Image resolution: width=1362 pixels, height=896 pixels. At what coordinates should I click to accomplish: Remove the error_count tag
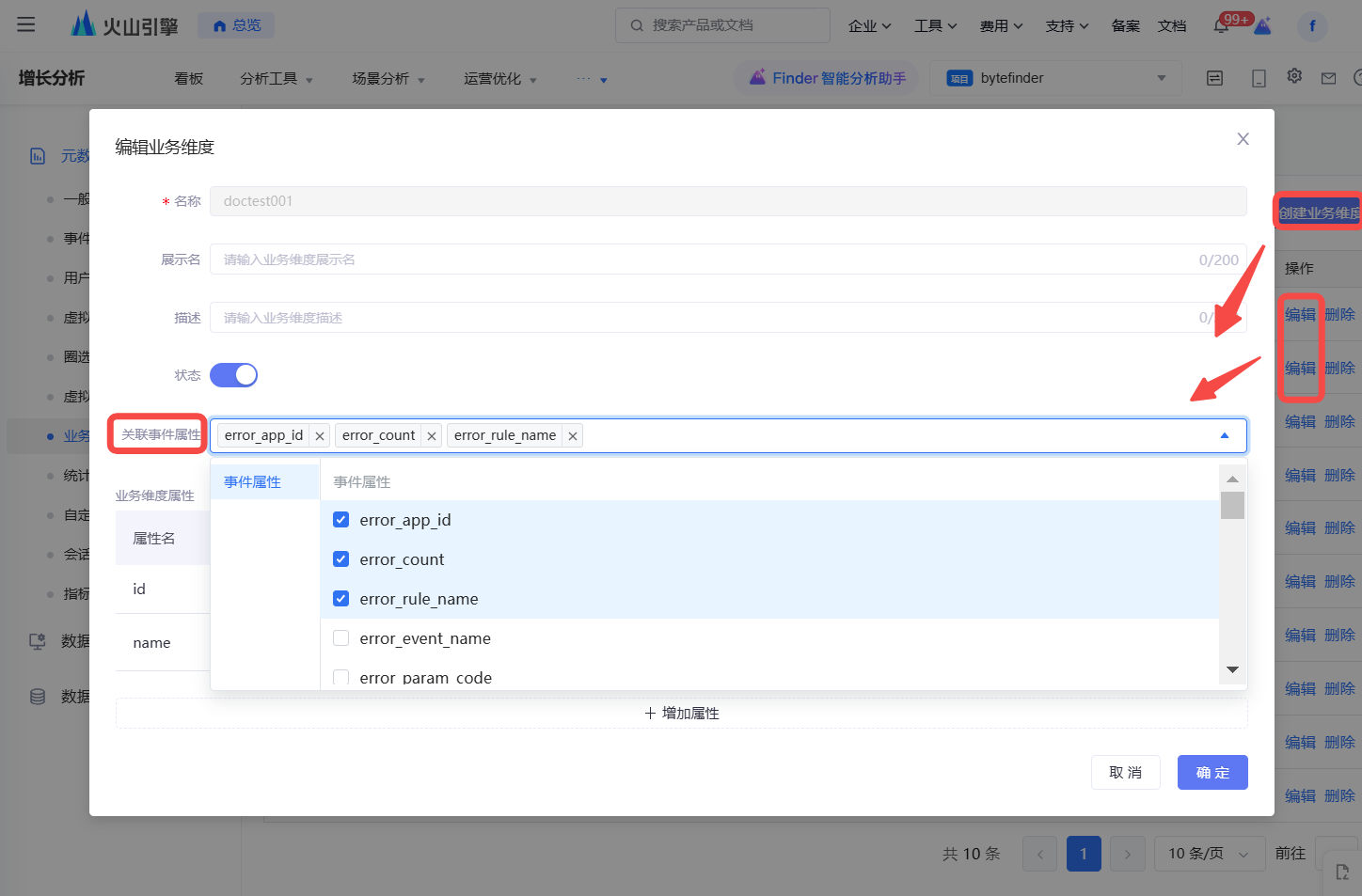(432, 436)
